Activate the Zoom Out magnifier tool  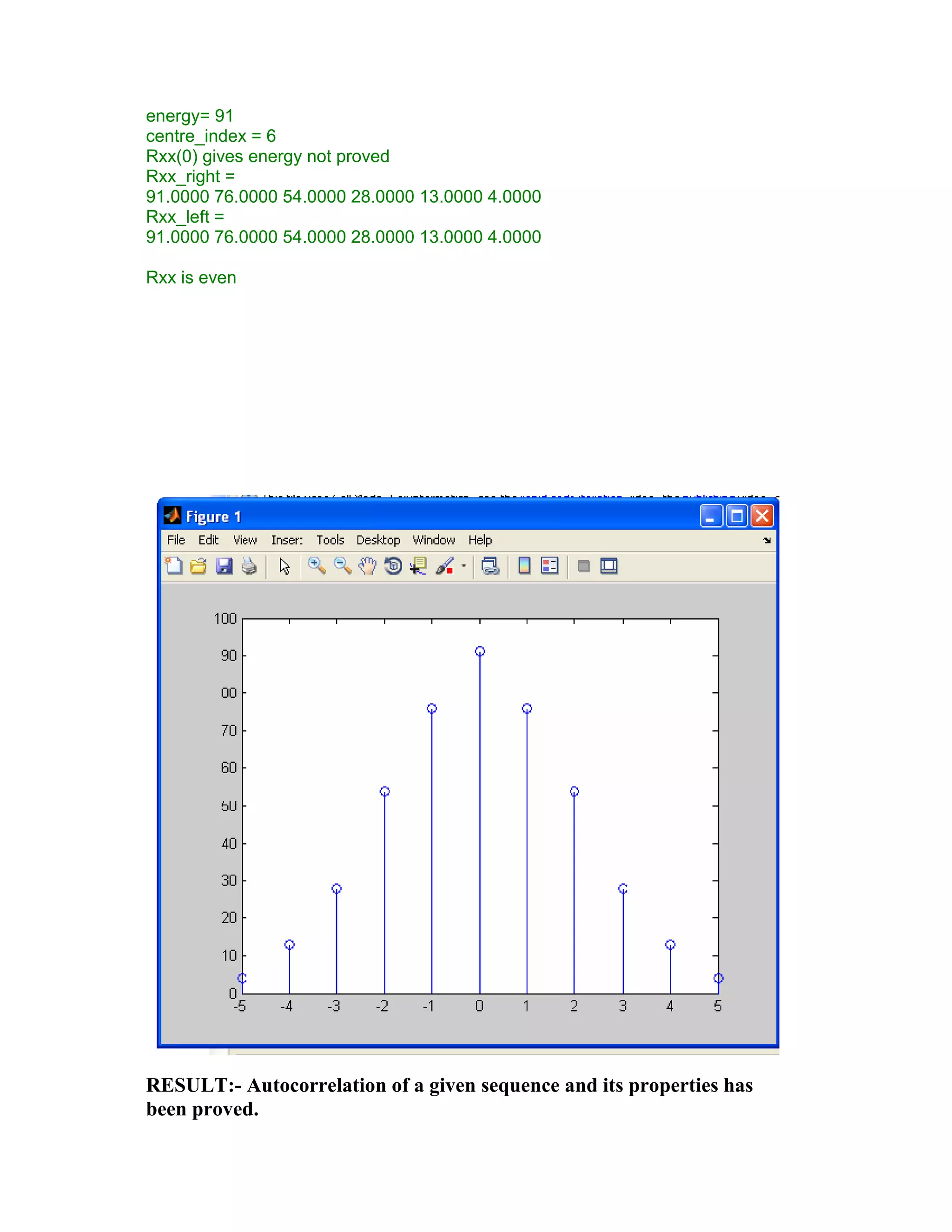pyautogui.click(x=342, y=565)
